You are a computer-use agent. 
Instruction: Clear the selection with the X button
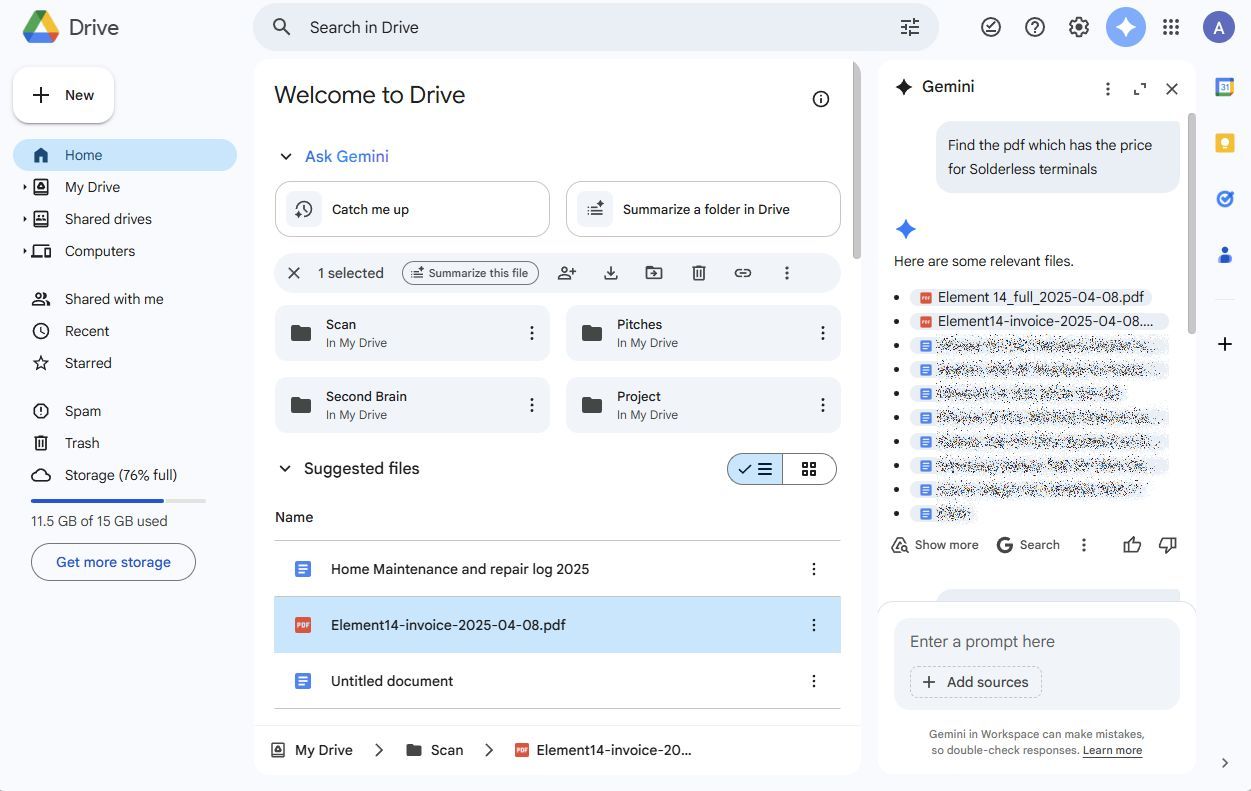tap(294, 273)
